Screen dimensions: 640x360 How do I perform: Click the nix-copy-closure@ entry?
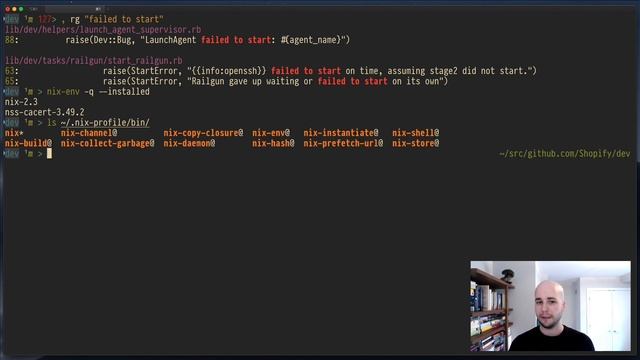click(x=203, y=133)
